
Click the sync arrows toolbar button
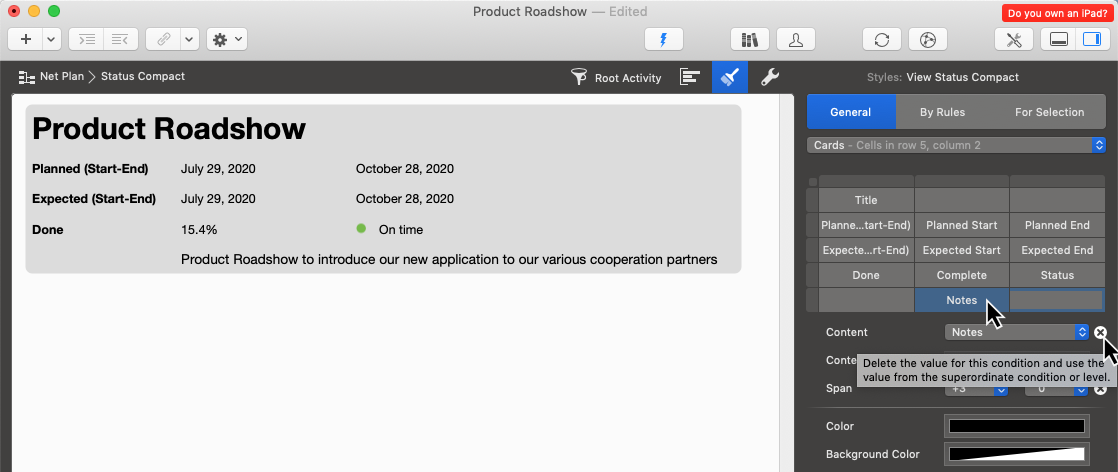(x=881, y=39)
